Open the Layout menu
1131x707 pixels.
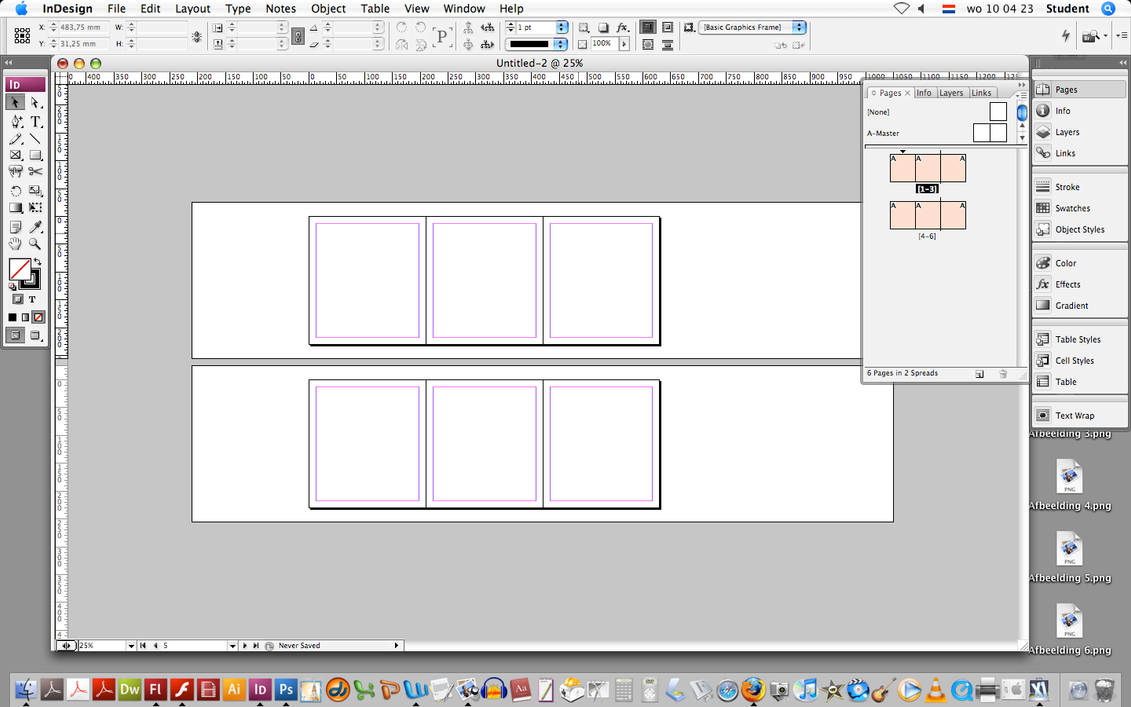[192, 9]
